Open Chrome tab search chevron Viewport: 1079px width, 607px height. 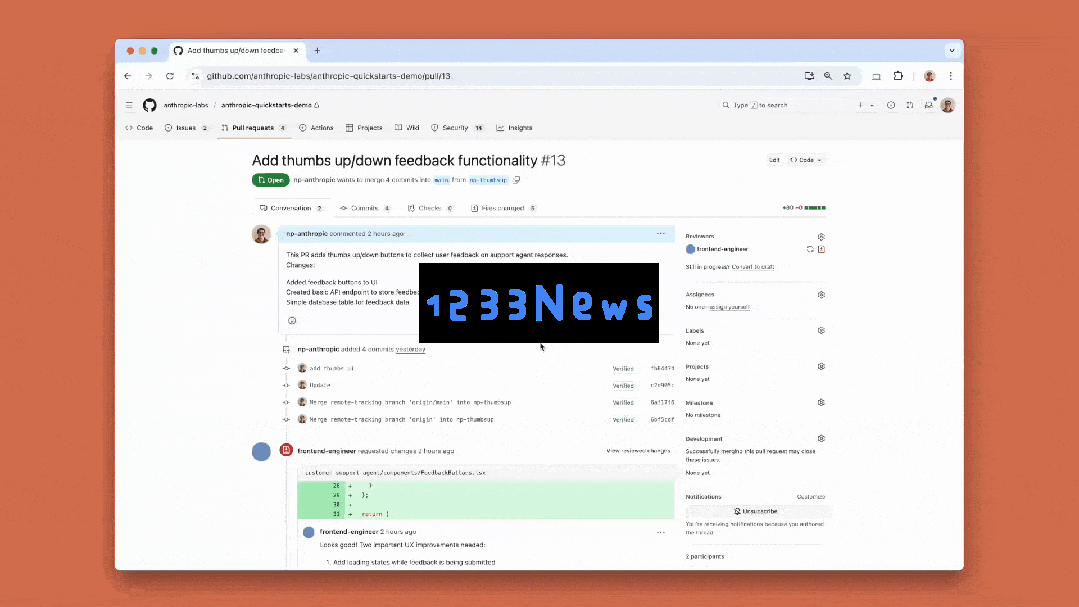pos(952,50)
